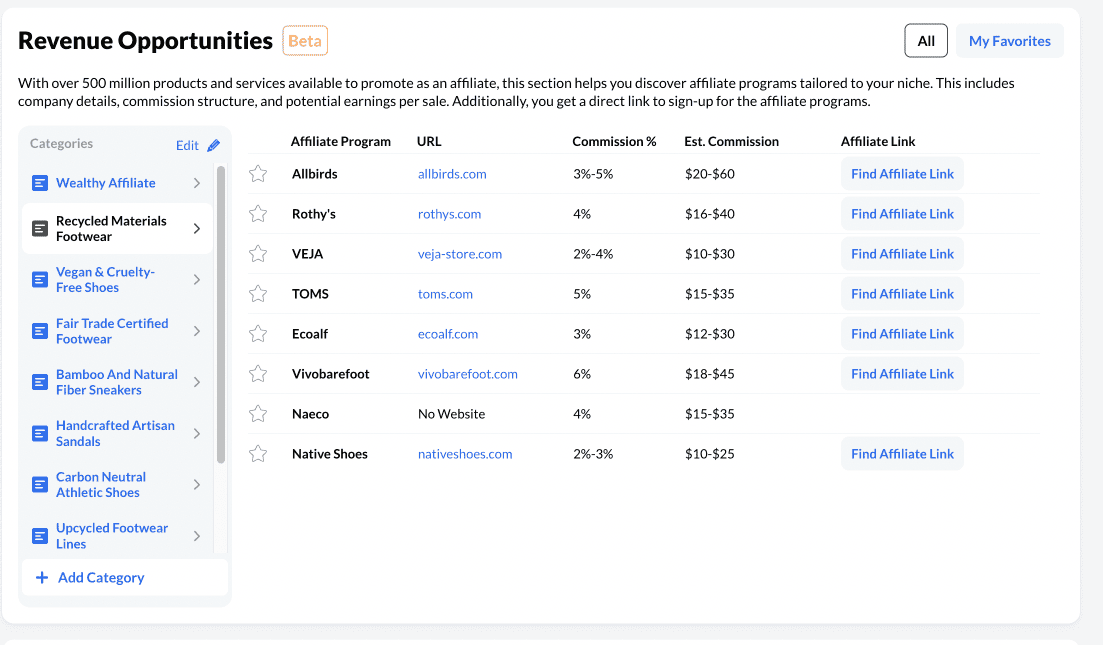Click the Fair Trade Certified Footwear document icon
1103x645 pixels.
tap(40, 331)
